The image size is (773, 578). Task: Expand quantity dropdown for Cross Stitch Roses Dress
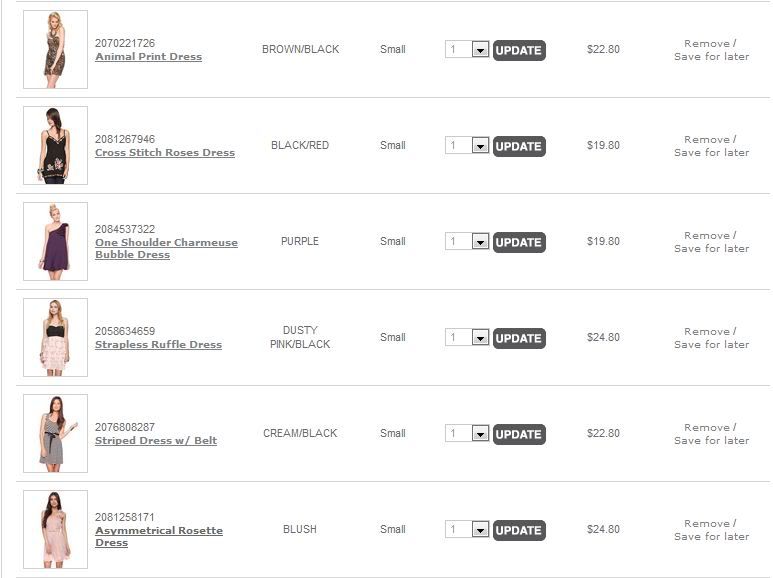(x=480, y=146)
